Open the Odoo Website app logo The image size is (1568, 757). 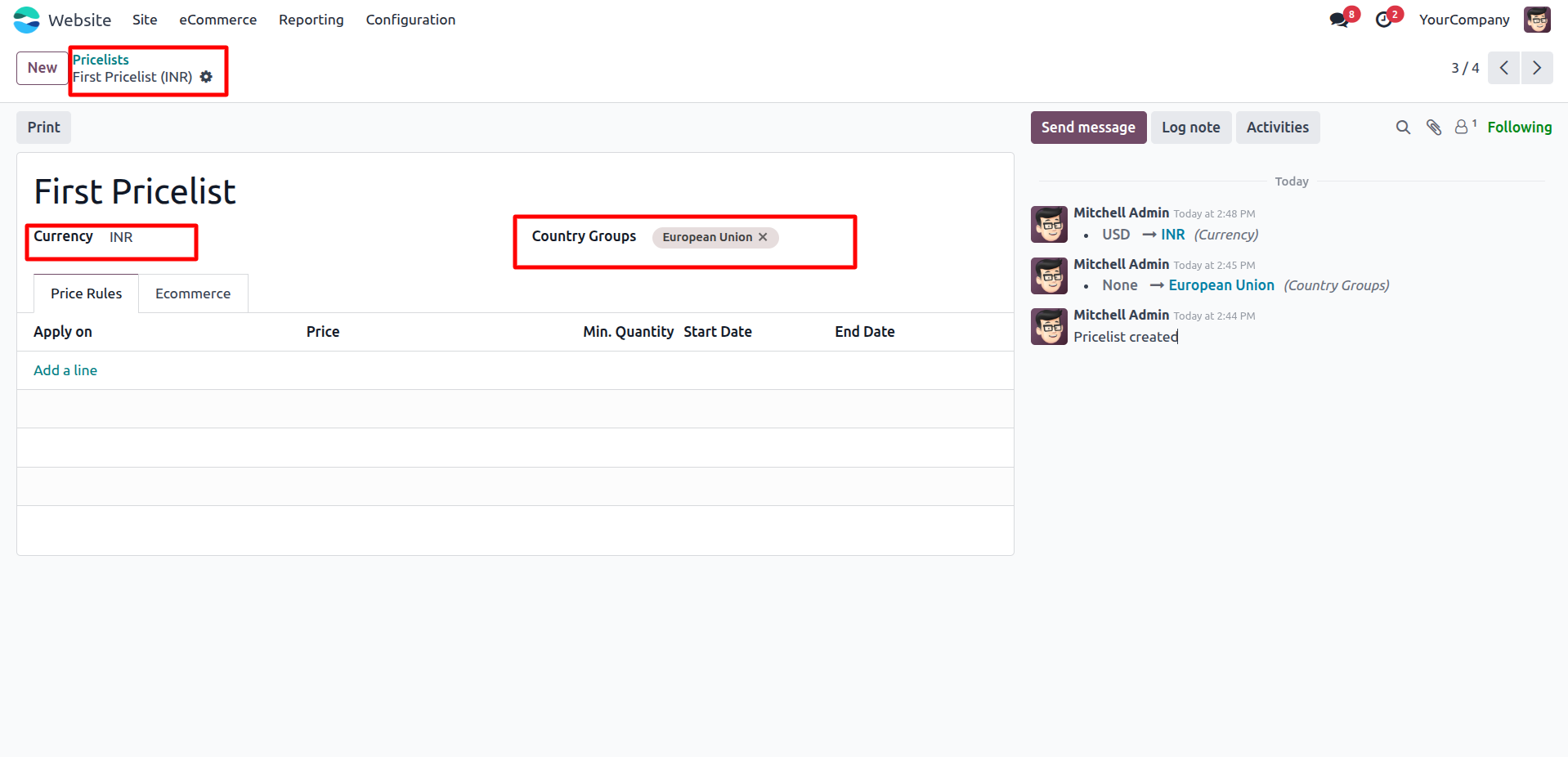pyautogui.click(x=26, y=20)
